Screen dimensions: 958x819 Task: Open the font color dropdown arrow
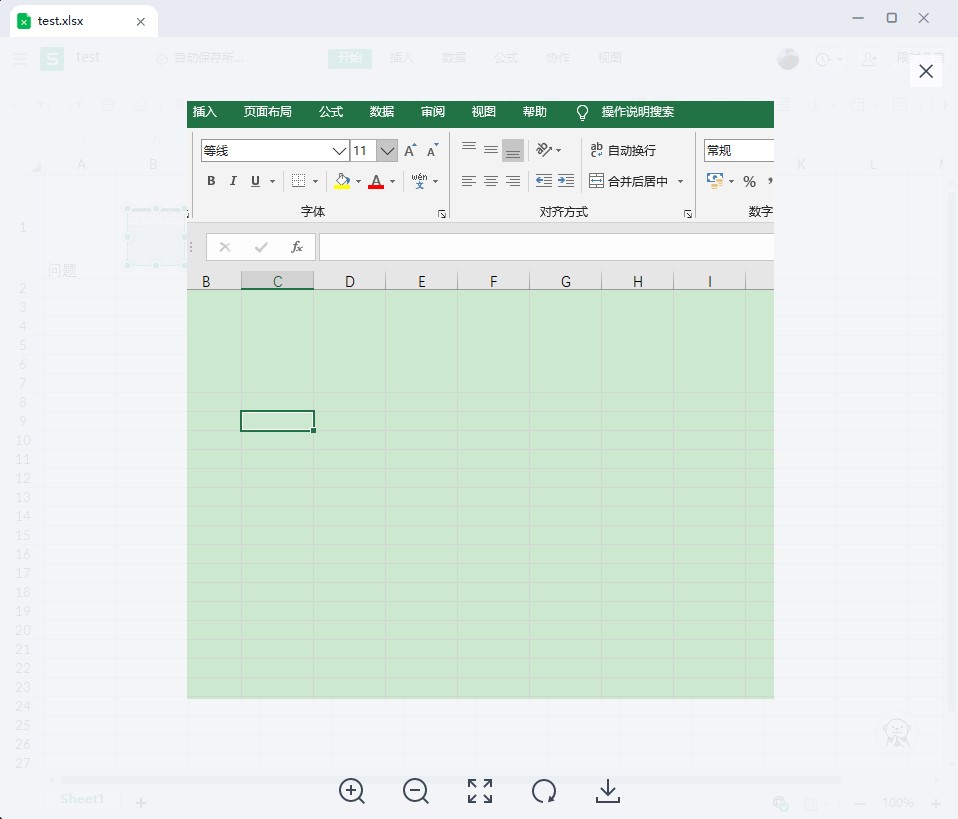click(x=392, y=182)
